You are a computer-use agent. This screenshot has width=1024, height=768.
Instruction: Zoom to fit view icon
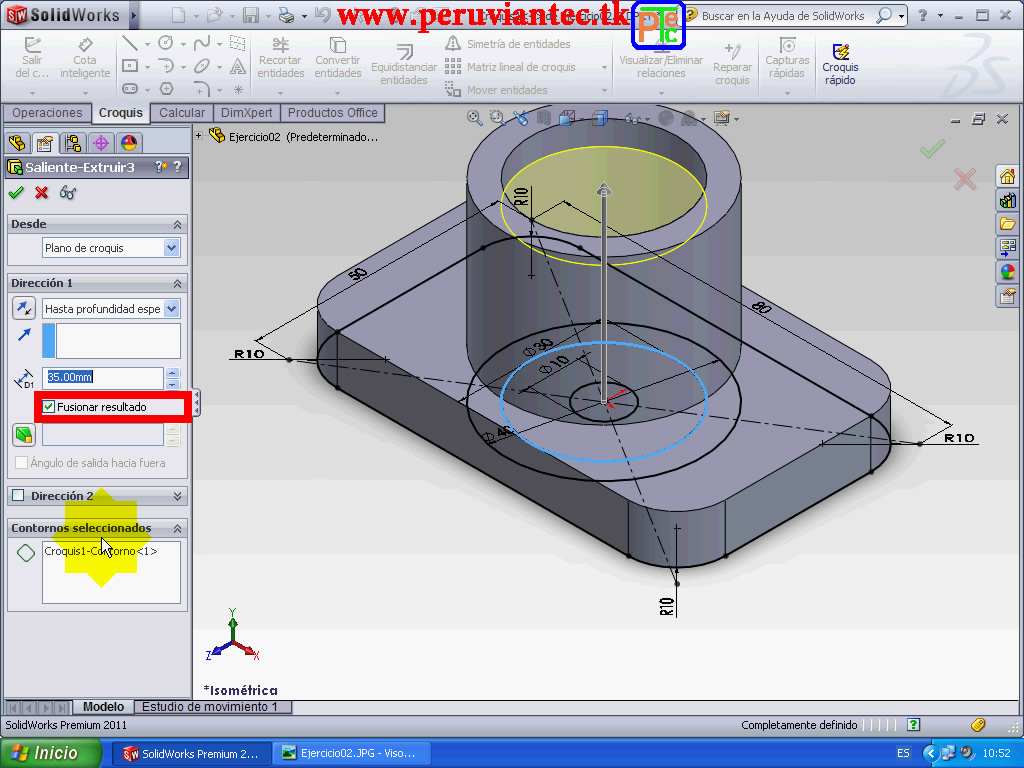tap(475, 118)
